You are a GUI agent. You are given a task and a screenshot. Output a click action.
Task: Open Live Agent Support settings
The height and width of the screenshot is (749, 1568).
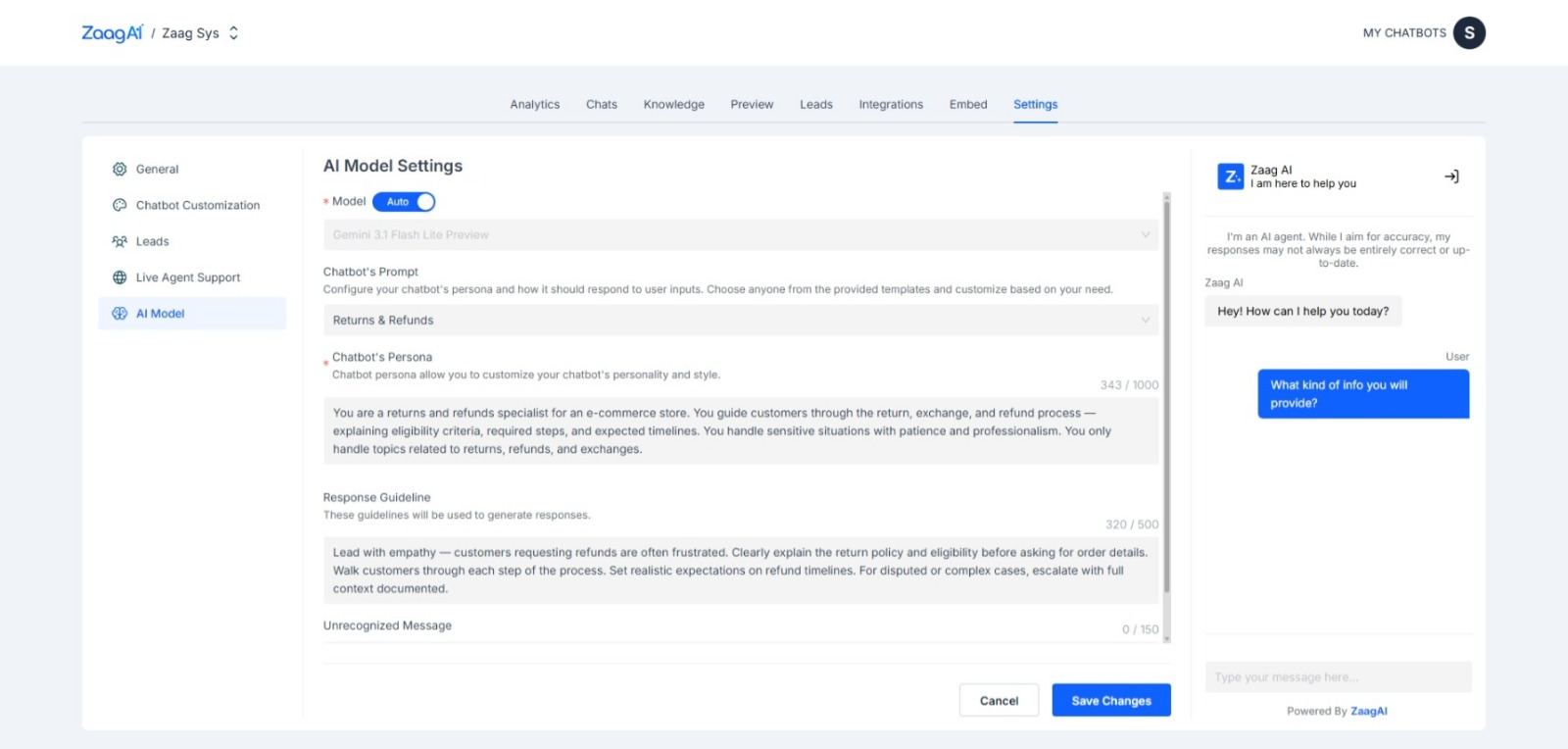point(192,278)
